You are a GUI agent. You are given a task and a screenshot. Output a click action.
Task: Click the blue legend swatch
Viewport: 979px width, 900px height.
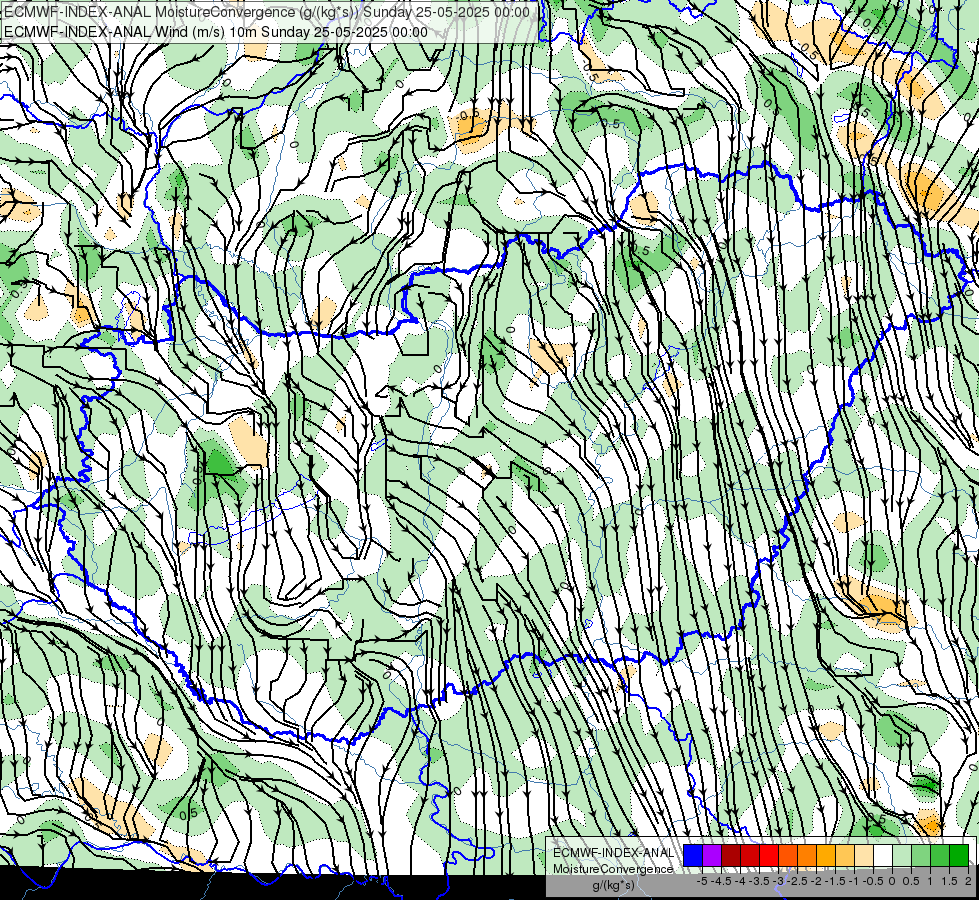point(693,856)
